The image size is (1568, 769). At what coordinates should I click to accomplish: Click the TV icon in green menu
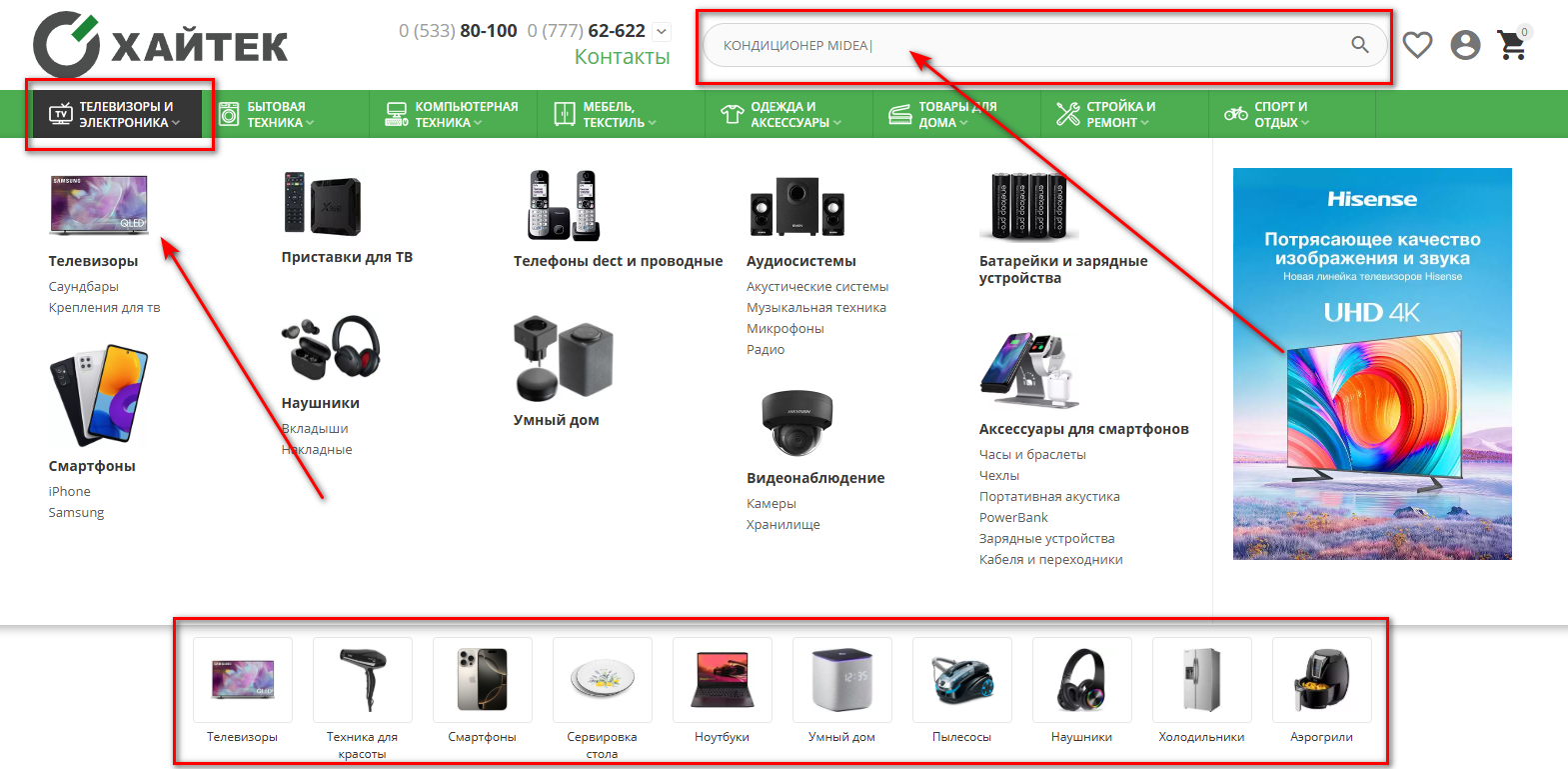tap(61, 114)
